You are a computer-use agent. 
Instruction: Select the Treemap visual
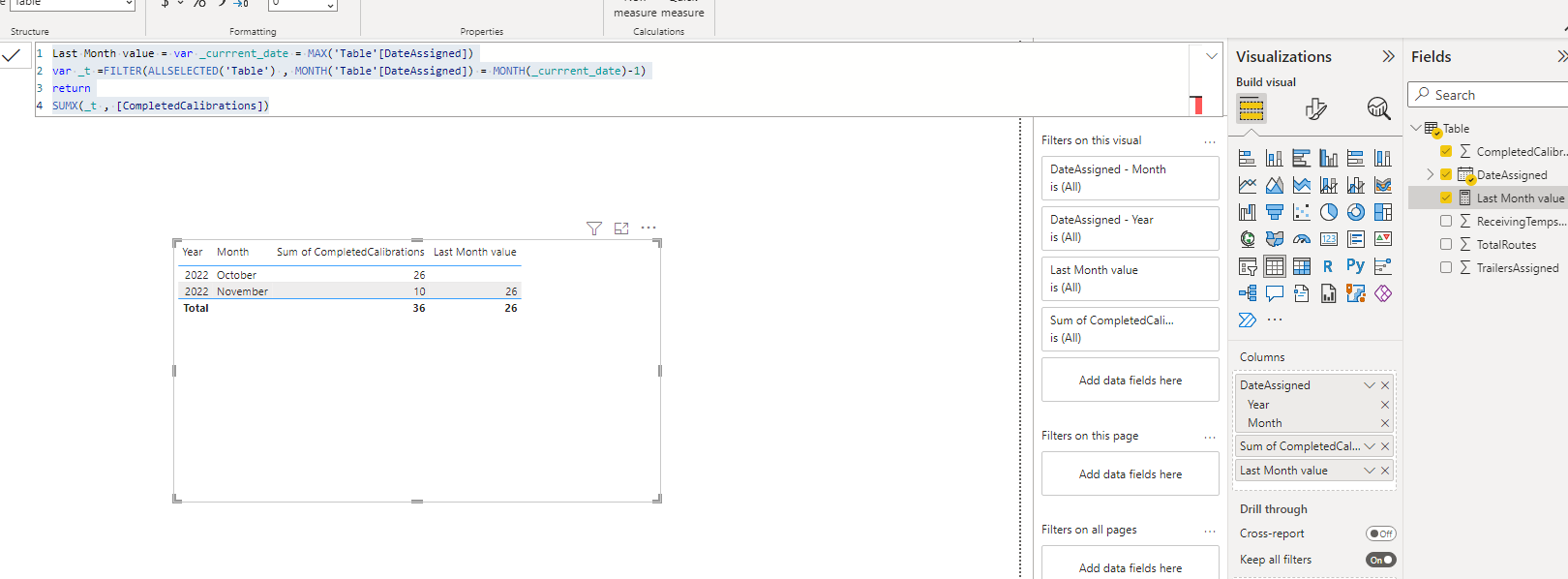coord(1382,212)
